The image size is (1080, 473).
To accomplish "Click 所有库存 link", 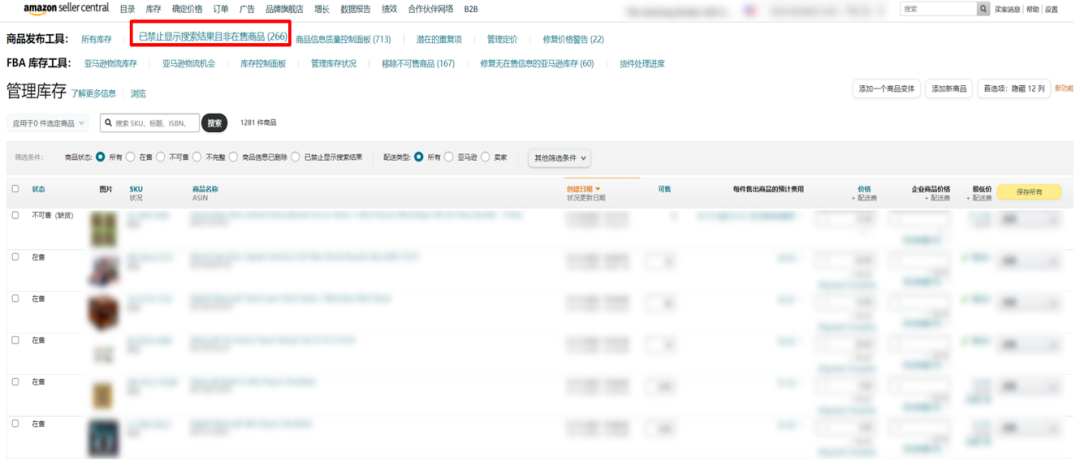I will click(x=96, y=40).
